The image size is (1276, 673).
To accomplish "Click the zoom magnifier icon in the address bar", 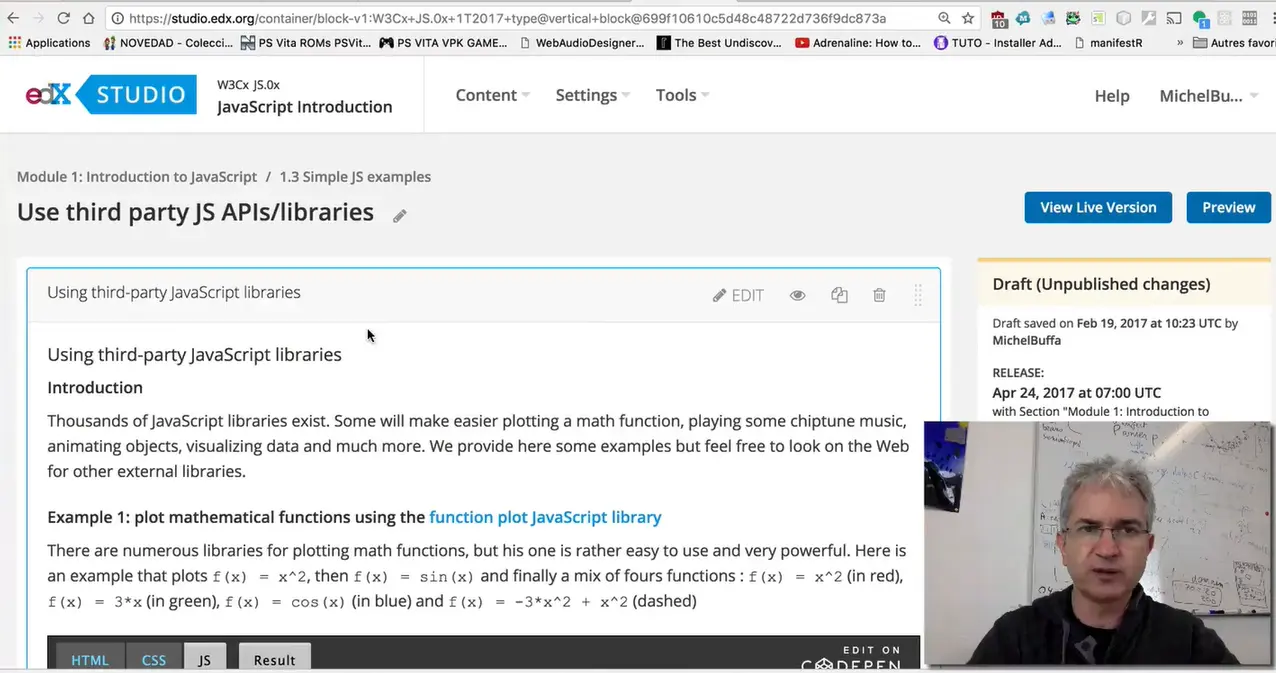I will [x=944, y=18].
